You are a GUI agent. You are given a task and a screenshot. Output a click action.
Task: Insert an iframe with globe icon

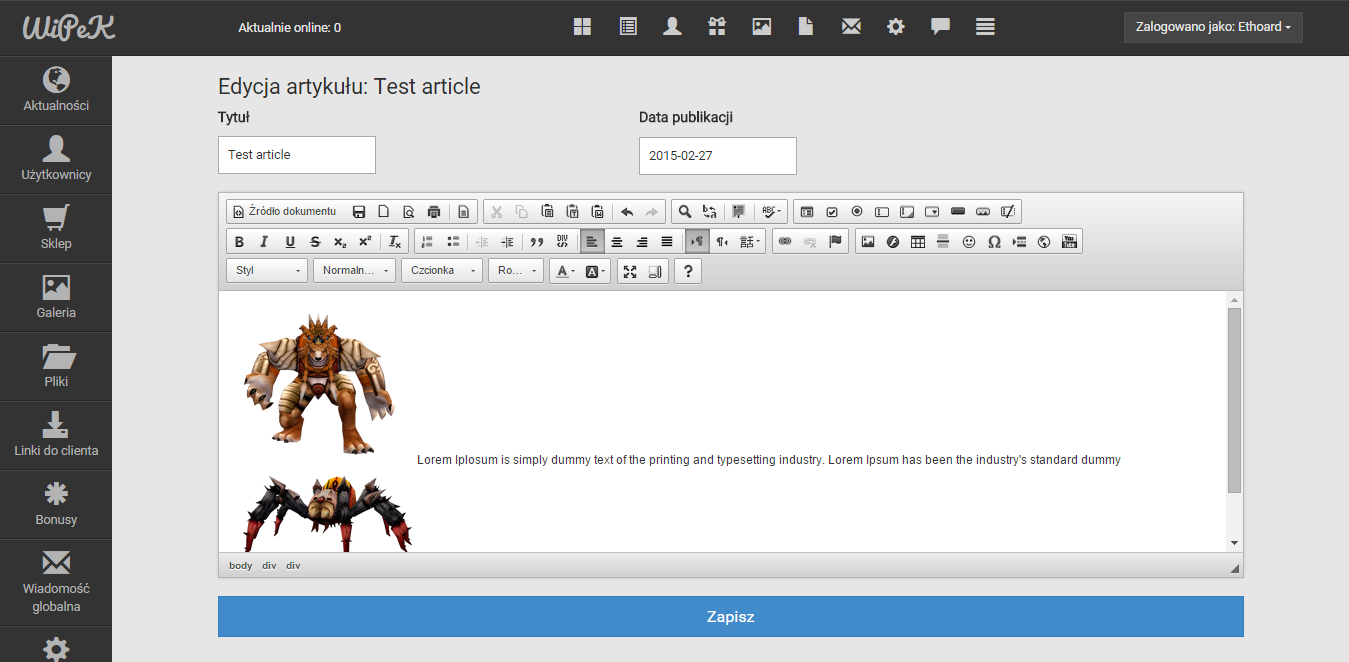(x=1044, y=242)
